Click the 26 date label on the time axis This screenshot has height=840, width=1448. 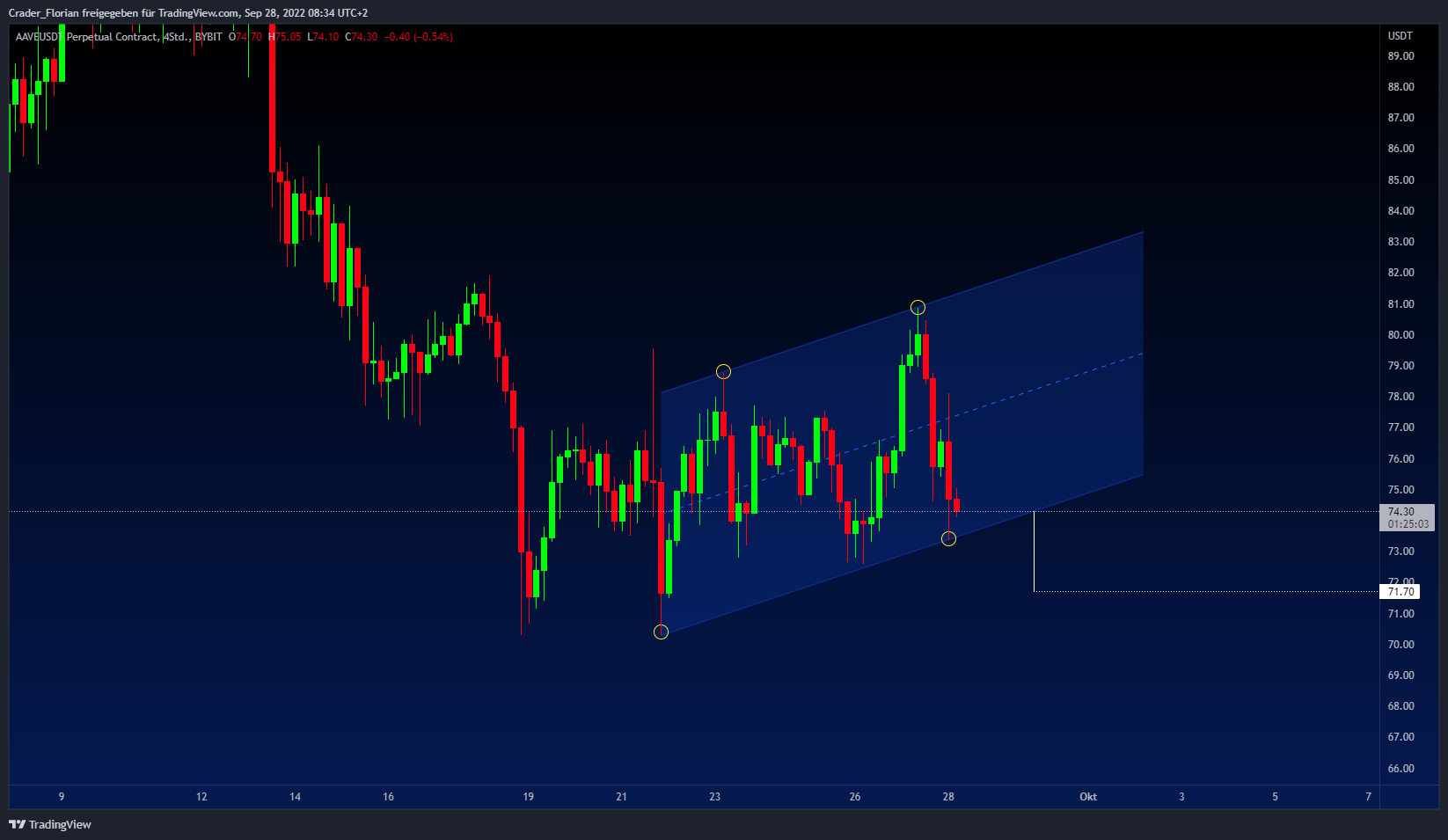(x=855, y=797)
